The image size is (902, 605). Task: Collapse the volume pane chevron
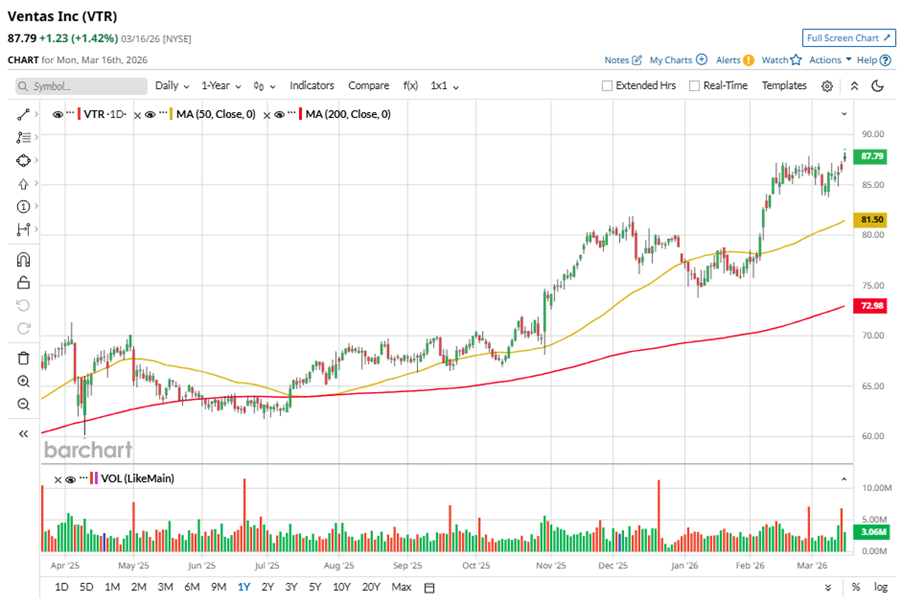844,479
